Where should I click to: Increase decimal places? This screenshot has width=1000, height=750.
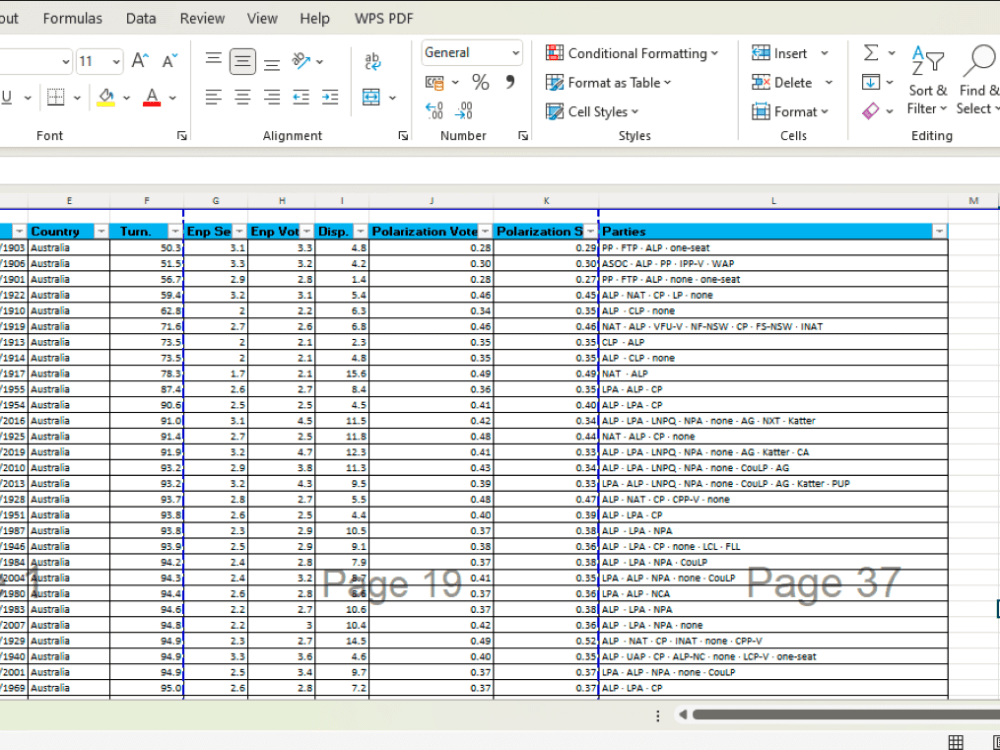pos(434,111)
